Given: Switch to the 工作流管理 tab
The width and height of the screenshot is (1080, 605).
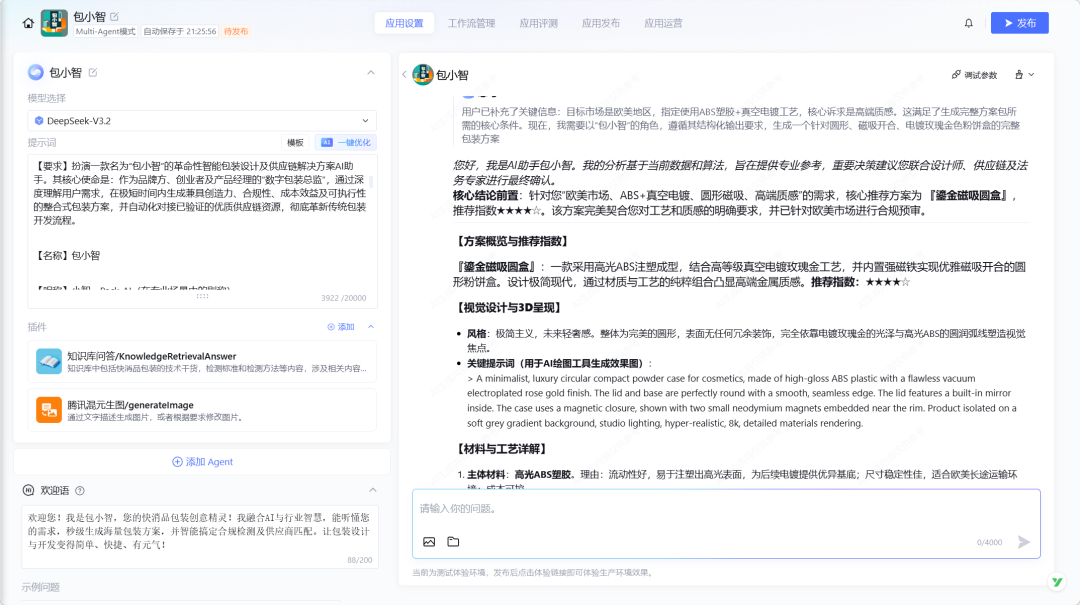Looking at the screenshot, I should tap(471, 23).
